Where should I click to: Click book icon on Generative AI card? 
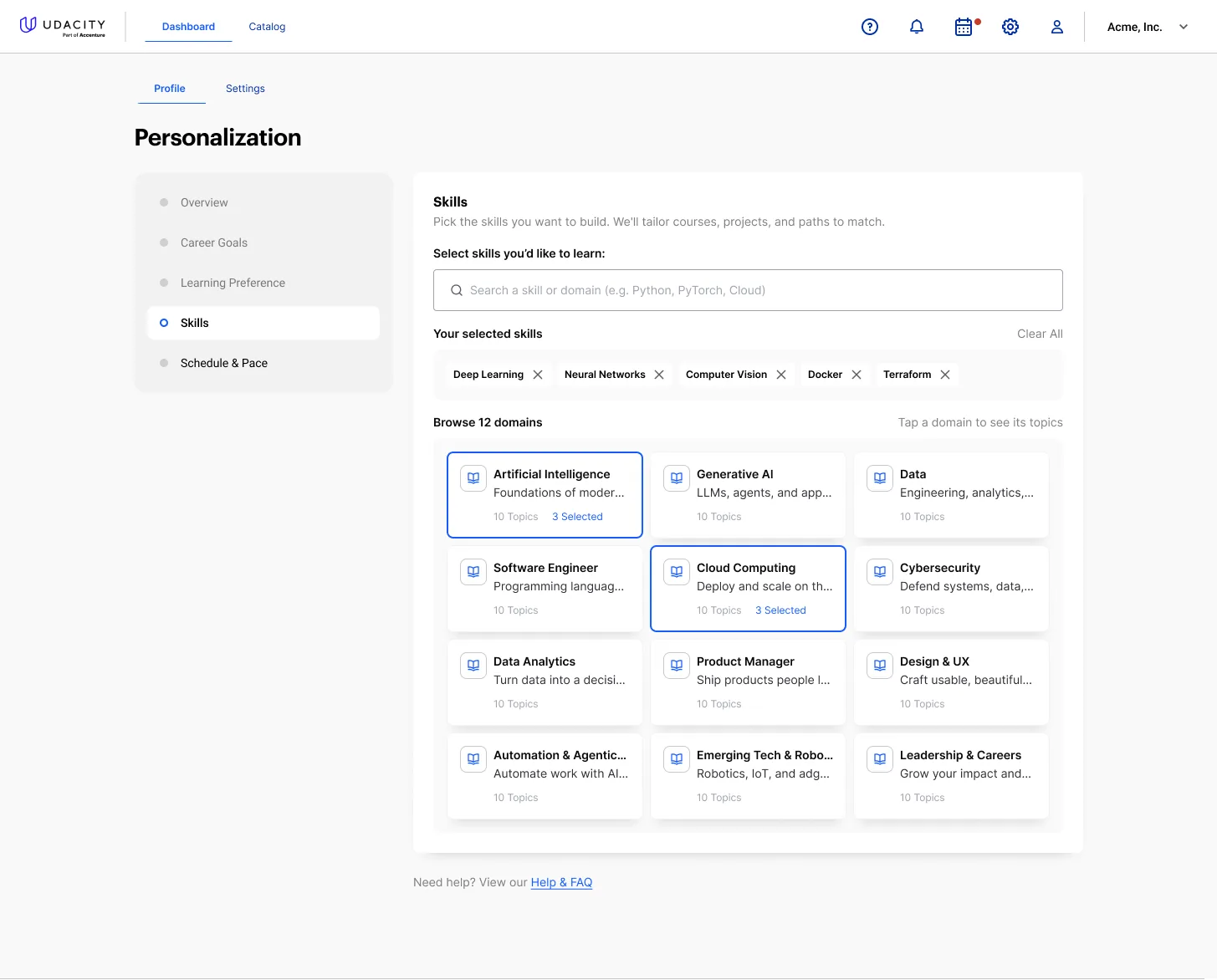point(677,478)
